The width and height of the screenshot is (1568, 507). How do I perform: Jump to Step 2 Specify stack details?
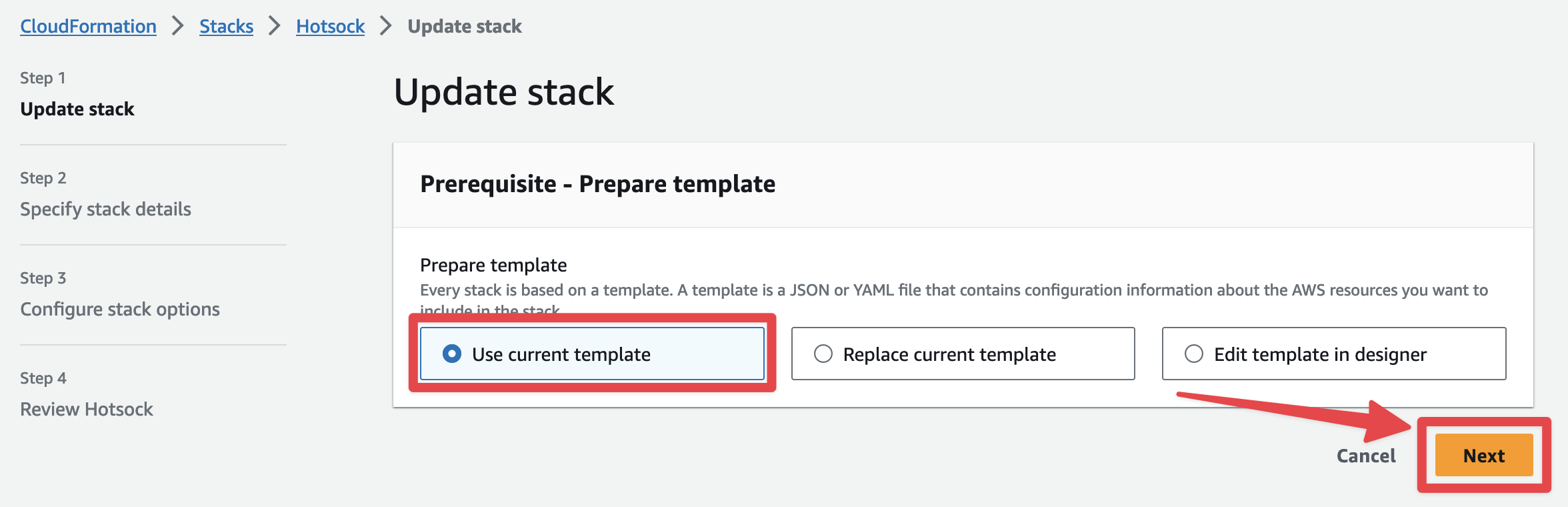[105, 209]
